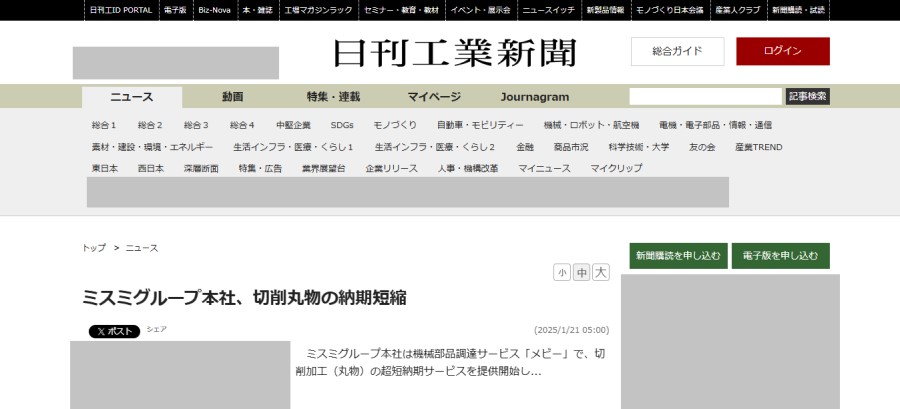Open 電機・電子部品・情報・通信 category
The width and height of the screenshot is (900, 409).
[715, 125]
